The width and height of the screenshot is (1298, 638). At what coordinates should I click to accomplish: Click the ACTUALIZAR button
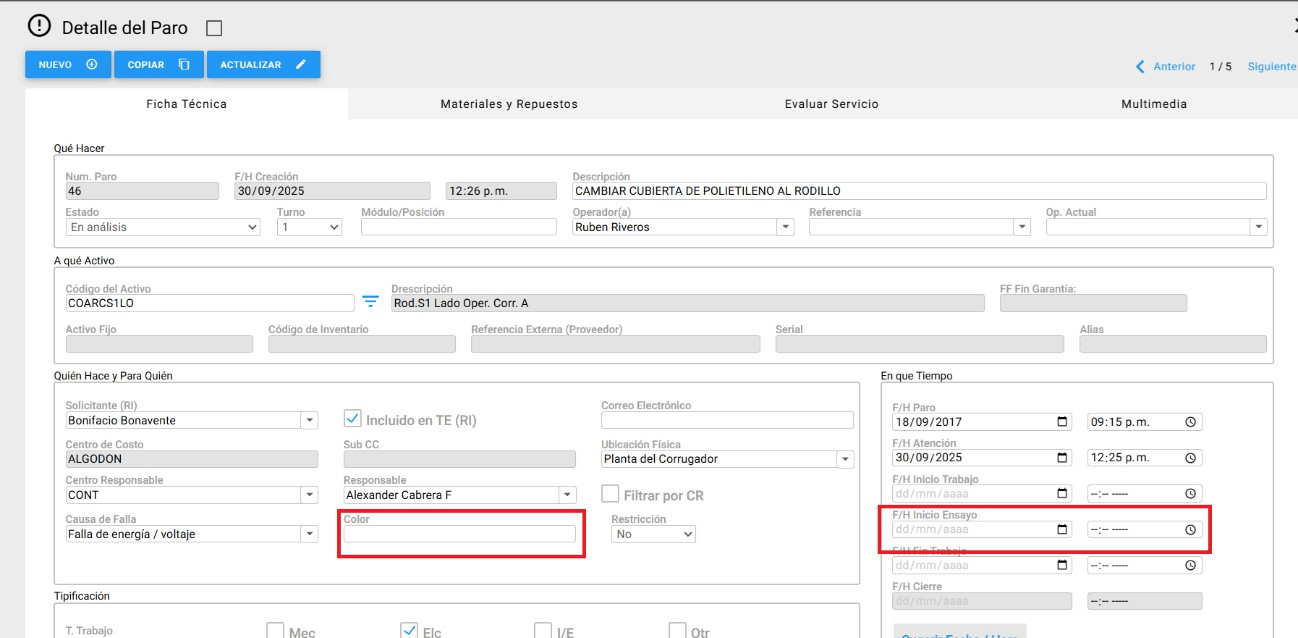pyautogui.click(x=263, y=65)
